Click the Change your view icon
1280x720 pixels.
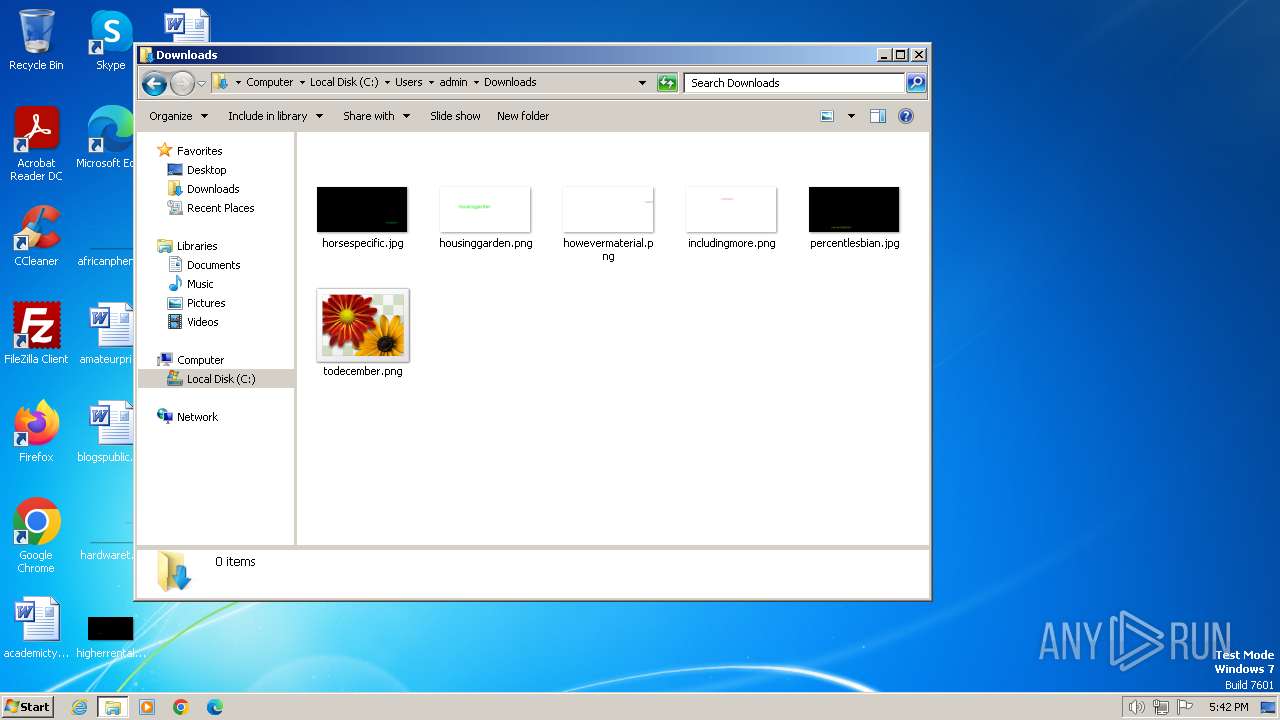pos(827,116)
